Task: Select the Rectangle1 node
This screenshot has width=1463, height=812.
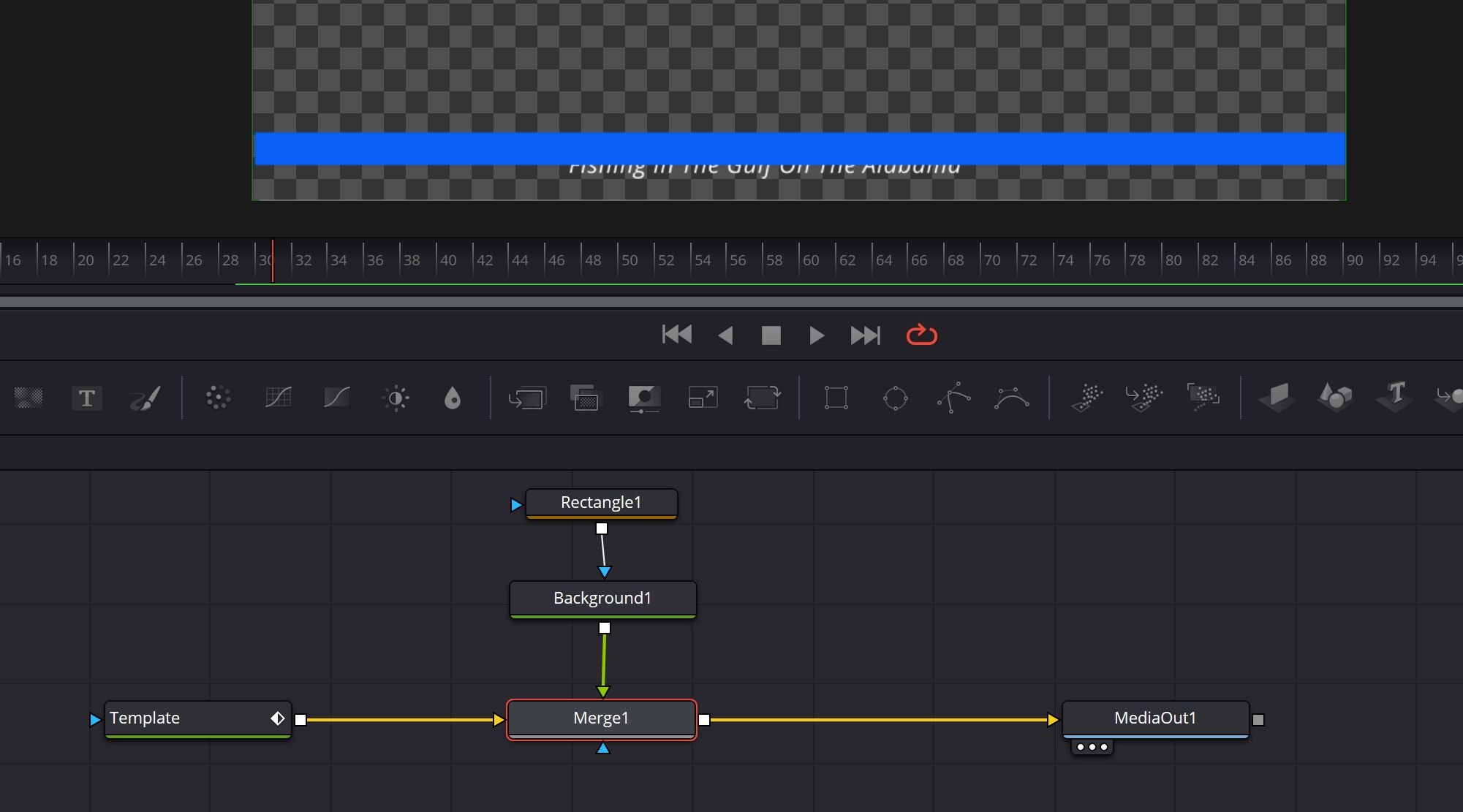Action: click(601, 503)
